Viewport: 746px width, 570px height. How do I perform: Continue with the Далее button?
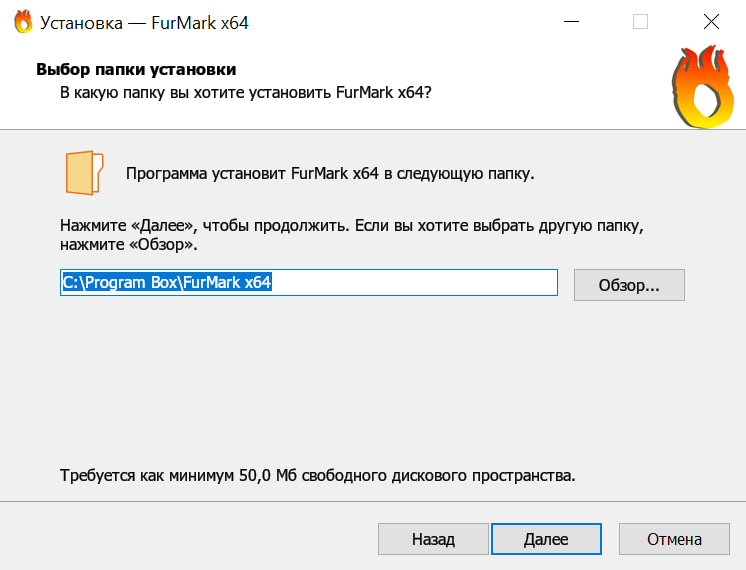click(546, 539)
